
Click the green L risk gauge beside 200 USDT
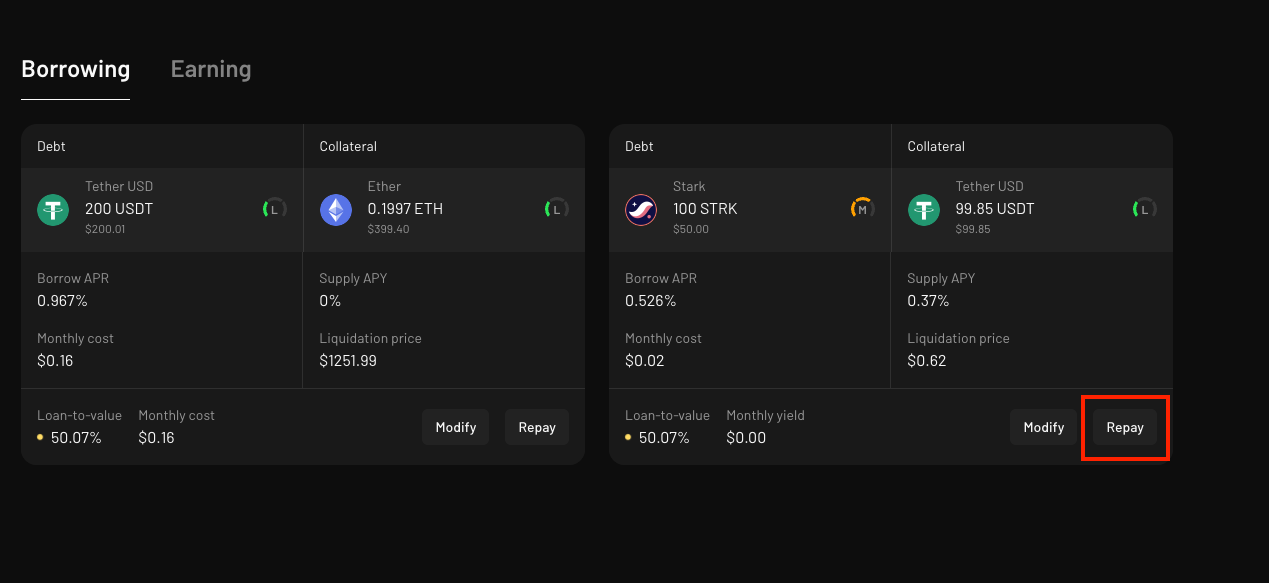coord(274,209)
